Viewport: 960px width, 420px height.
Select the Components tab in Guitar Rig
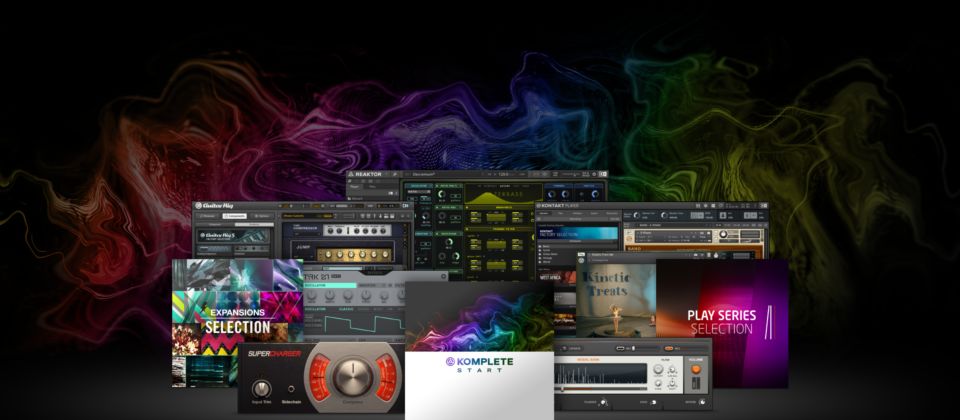(236, 216)
